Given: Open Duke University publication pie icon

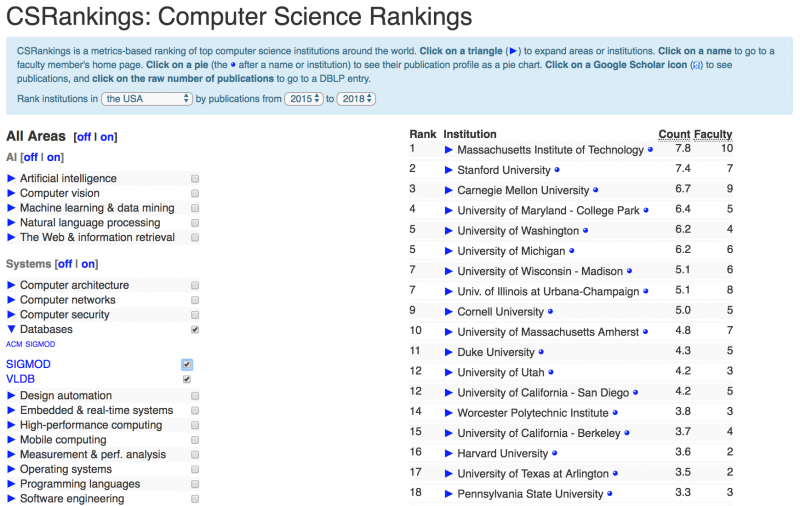Looking at the screenshot, I should (541, 352).
